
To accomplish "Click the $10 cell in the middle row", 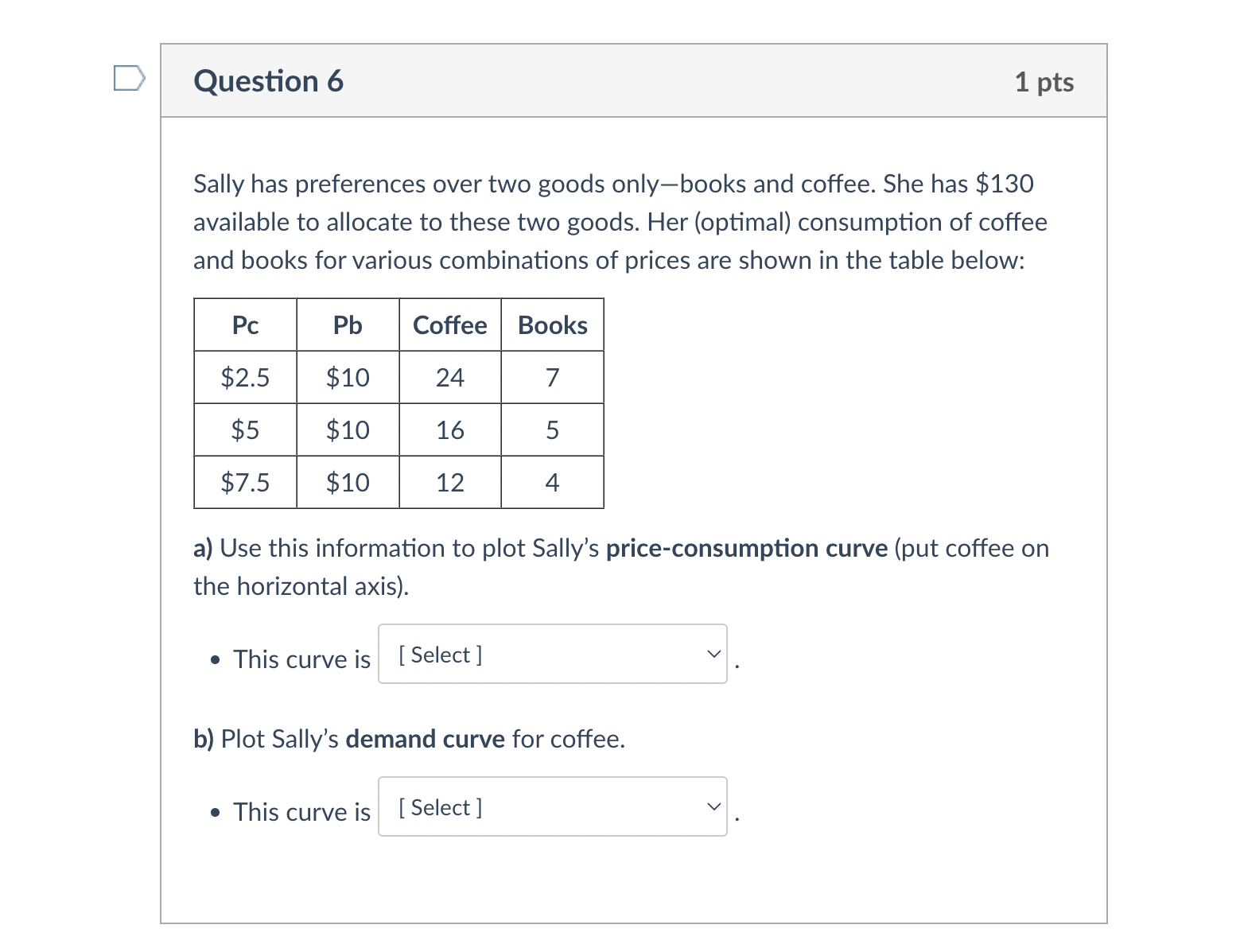I will click(348, 429).
